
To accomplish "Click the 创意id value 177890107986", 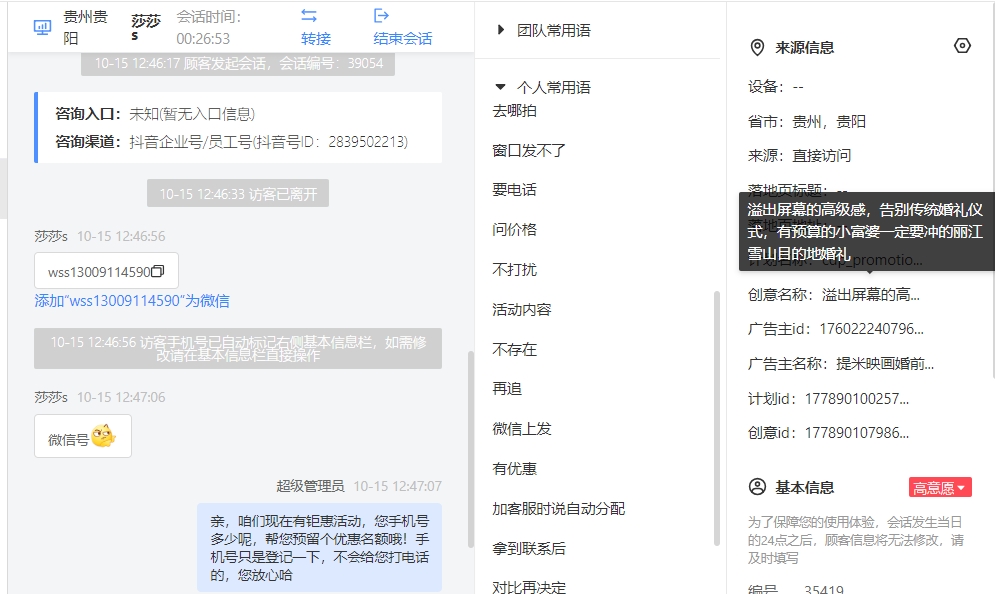I will pos(857,433).
